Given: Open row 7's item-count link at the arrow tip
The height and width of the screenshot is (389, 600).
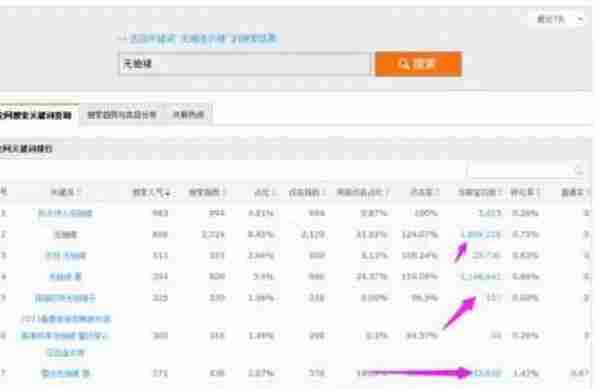Looking at the screenshot, I should pyautogui.click(x=487, y=373).
